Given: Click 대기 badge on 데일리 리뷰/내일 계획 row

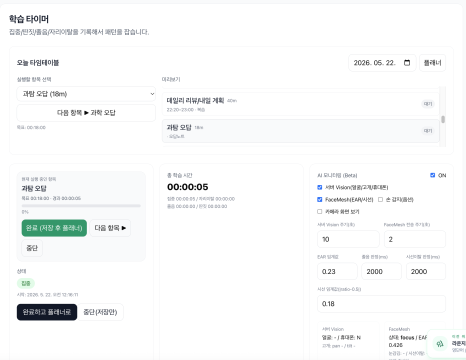Looking at the screenshot, I should point(428,104).
